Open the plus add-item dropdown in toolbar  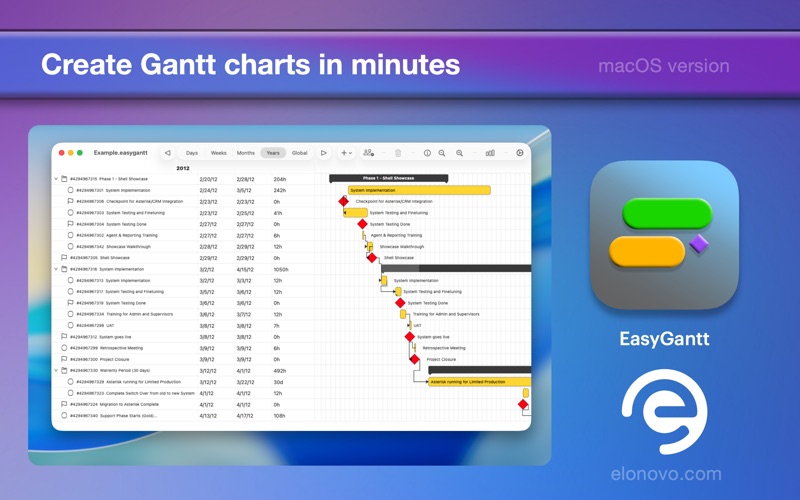click(346, 153)
